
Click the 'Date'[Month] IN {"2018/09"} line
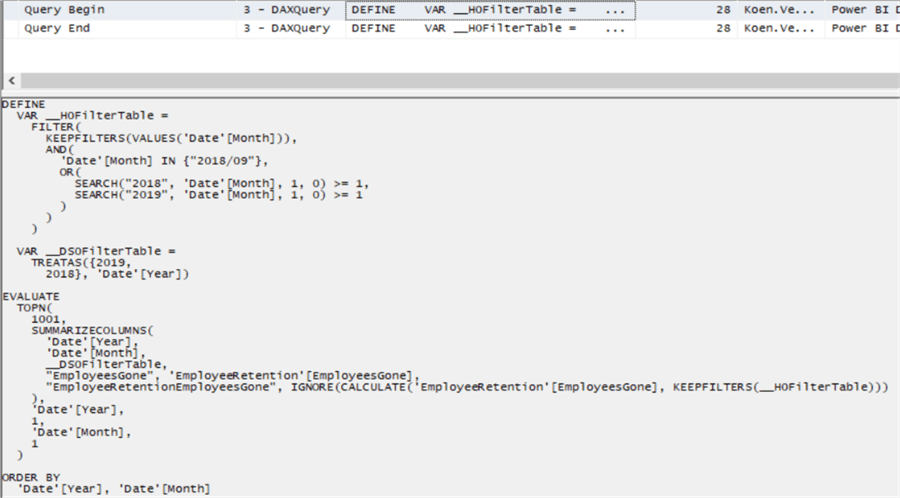[164, 161]
